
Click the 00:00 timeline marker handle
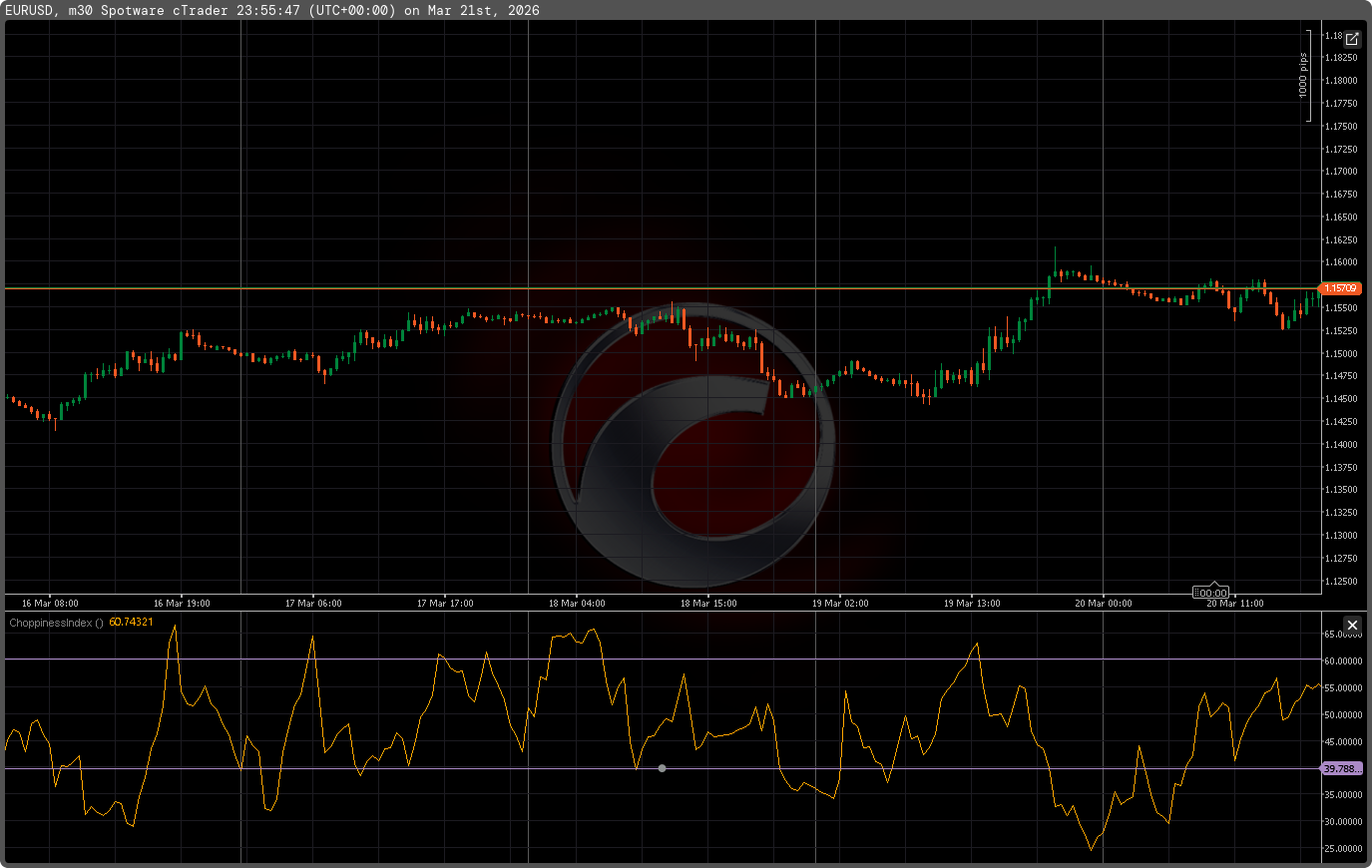tap(1211, 592)
